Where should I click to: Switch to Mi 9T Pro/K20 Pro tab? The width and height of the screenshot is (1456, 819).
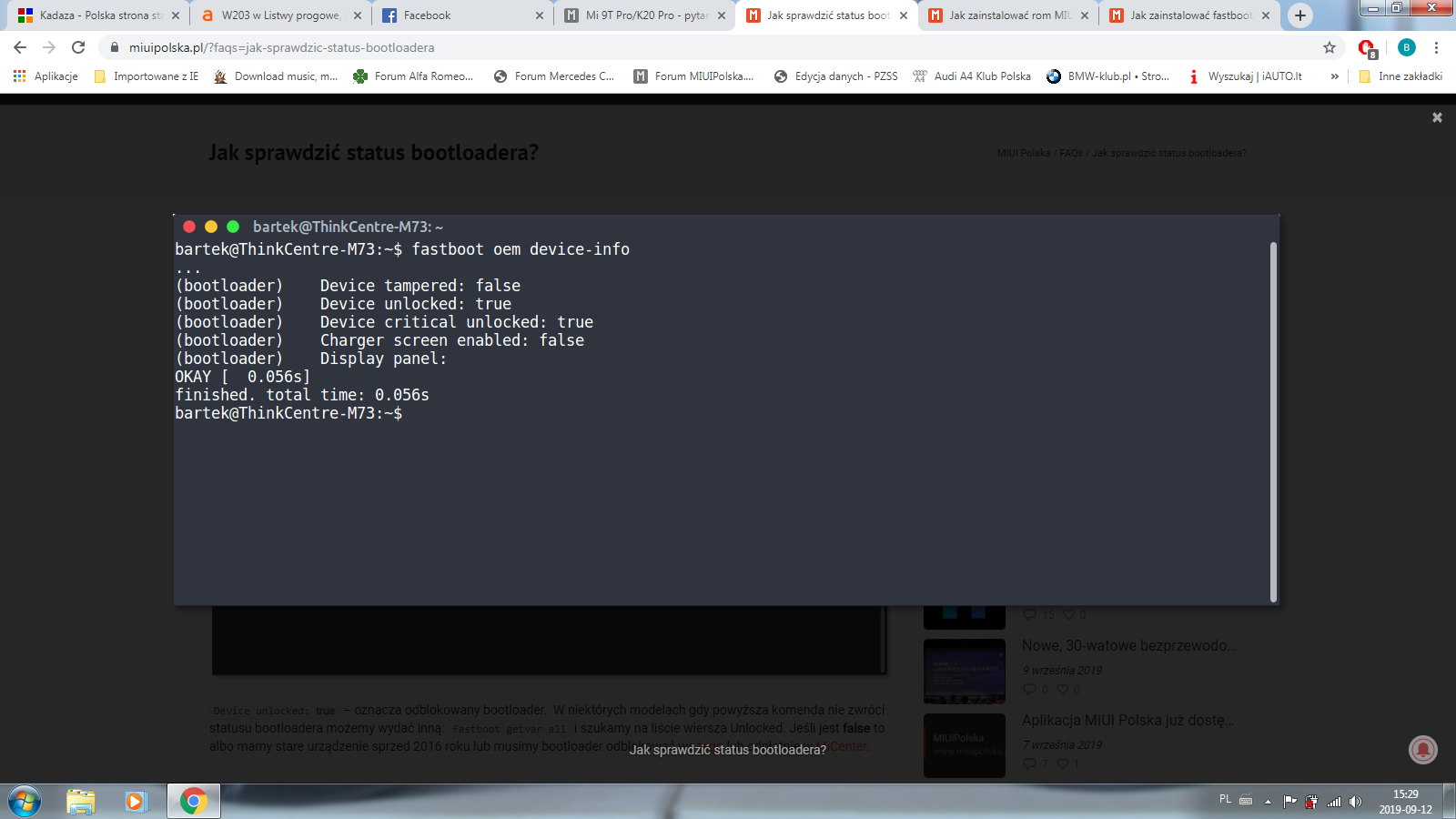pyautogui.click(x=642, y=15)
